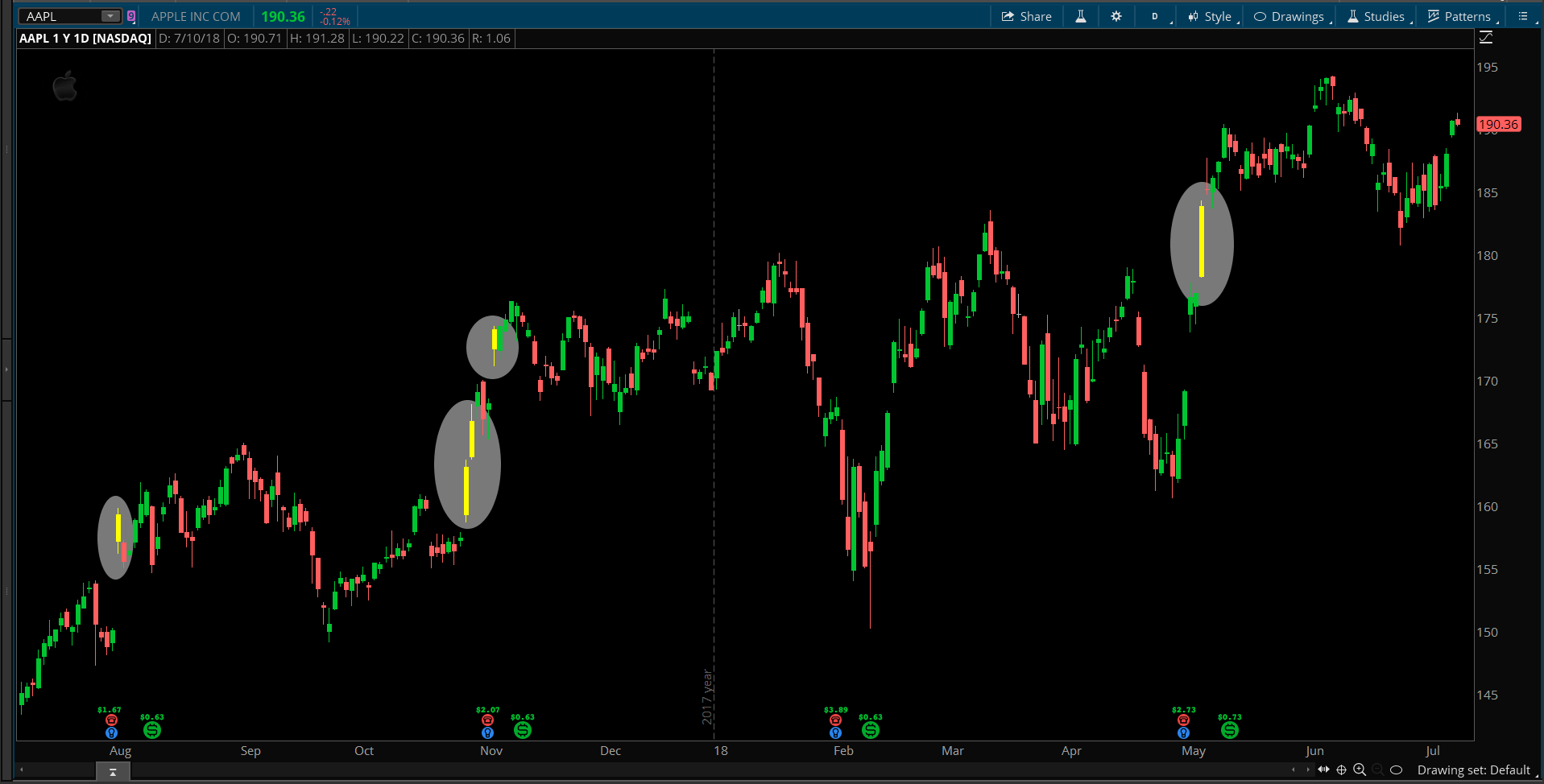This screenshot has width=1544, height=784.
Task: Click the Share button
Action: tap(1026, 16)
